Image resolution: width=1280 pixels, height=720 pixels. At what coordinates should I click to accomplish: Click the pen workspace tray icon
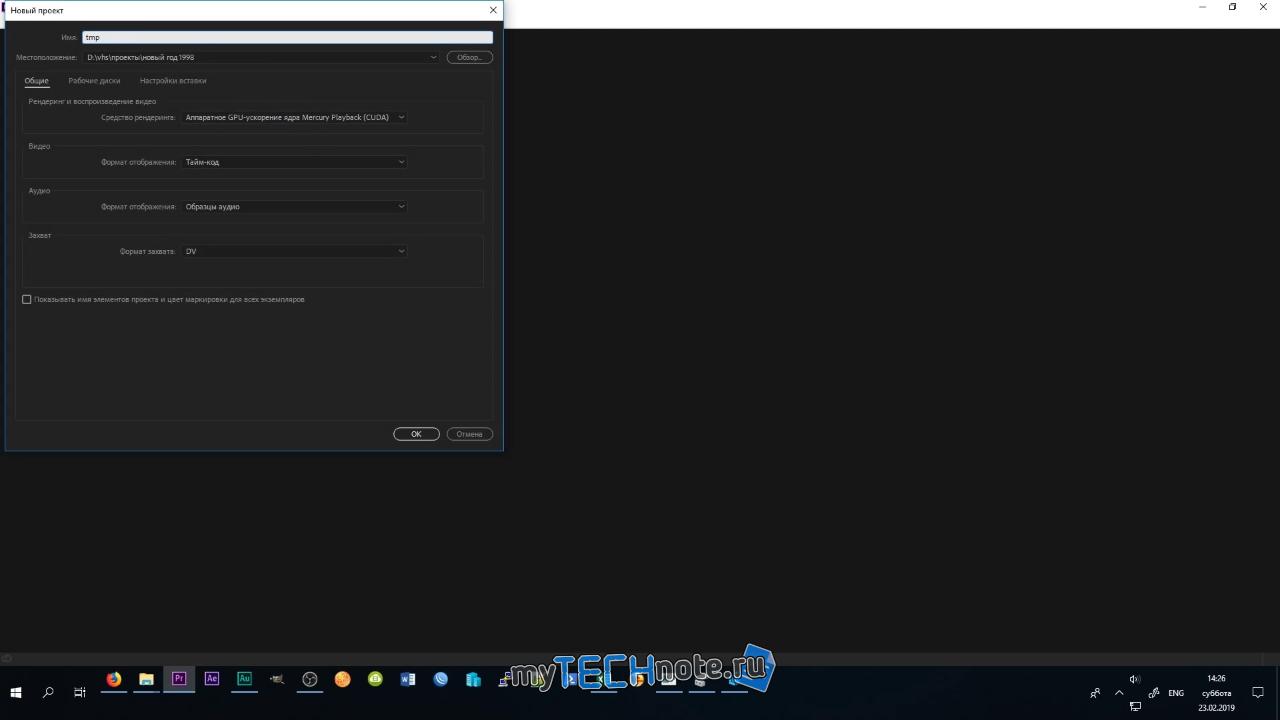[x=1154, y=692]
